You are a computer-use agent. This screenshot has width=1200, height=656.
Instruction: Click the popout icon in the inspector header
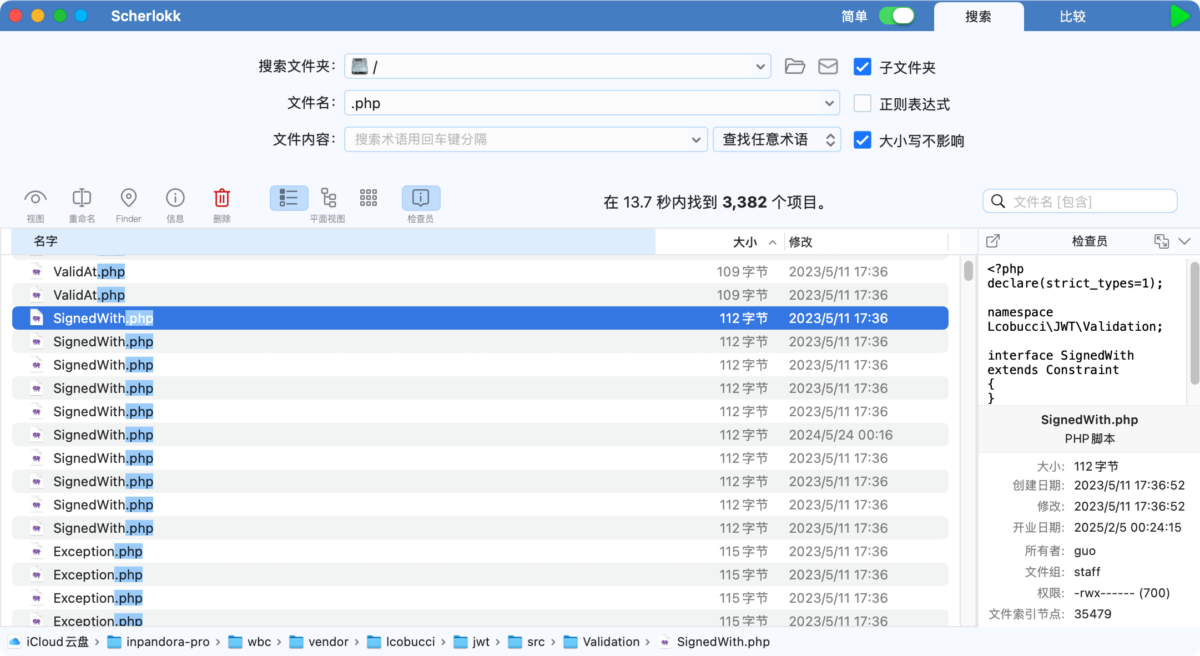[993, 241]
